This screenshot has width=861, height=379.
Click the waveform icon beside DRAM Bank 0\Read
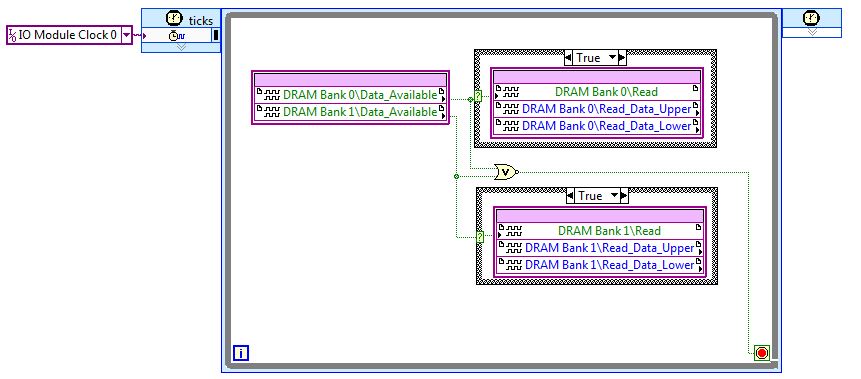tap(511, 91)
